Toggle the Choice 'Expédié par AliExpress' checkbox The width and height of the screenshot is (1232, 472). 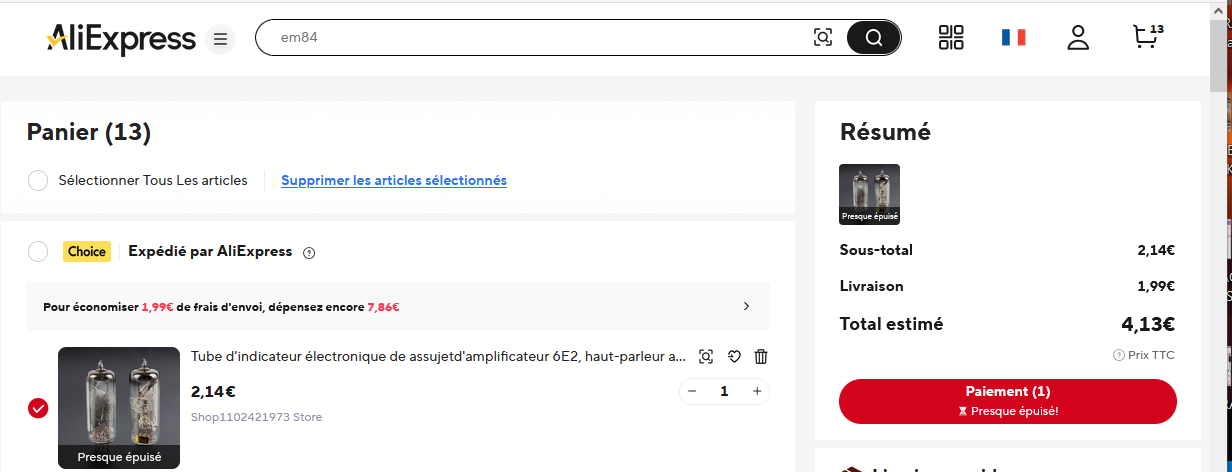click(38, 251)
